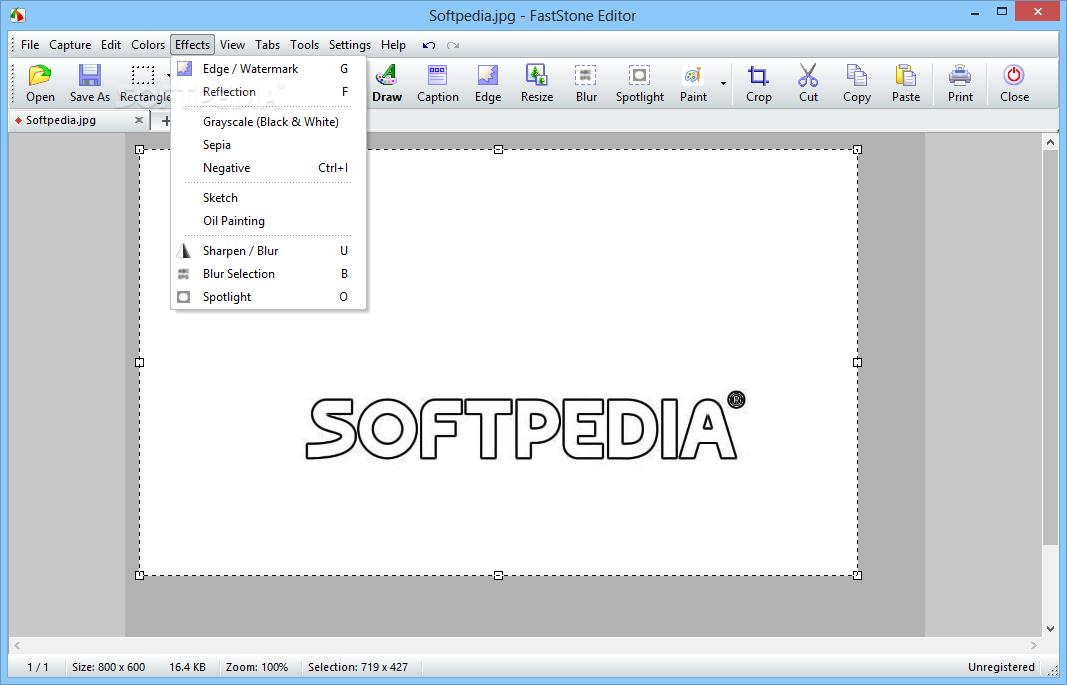Click the right-middle selection handle

pos(857,363)
